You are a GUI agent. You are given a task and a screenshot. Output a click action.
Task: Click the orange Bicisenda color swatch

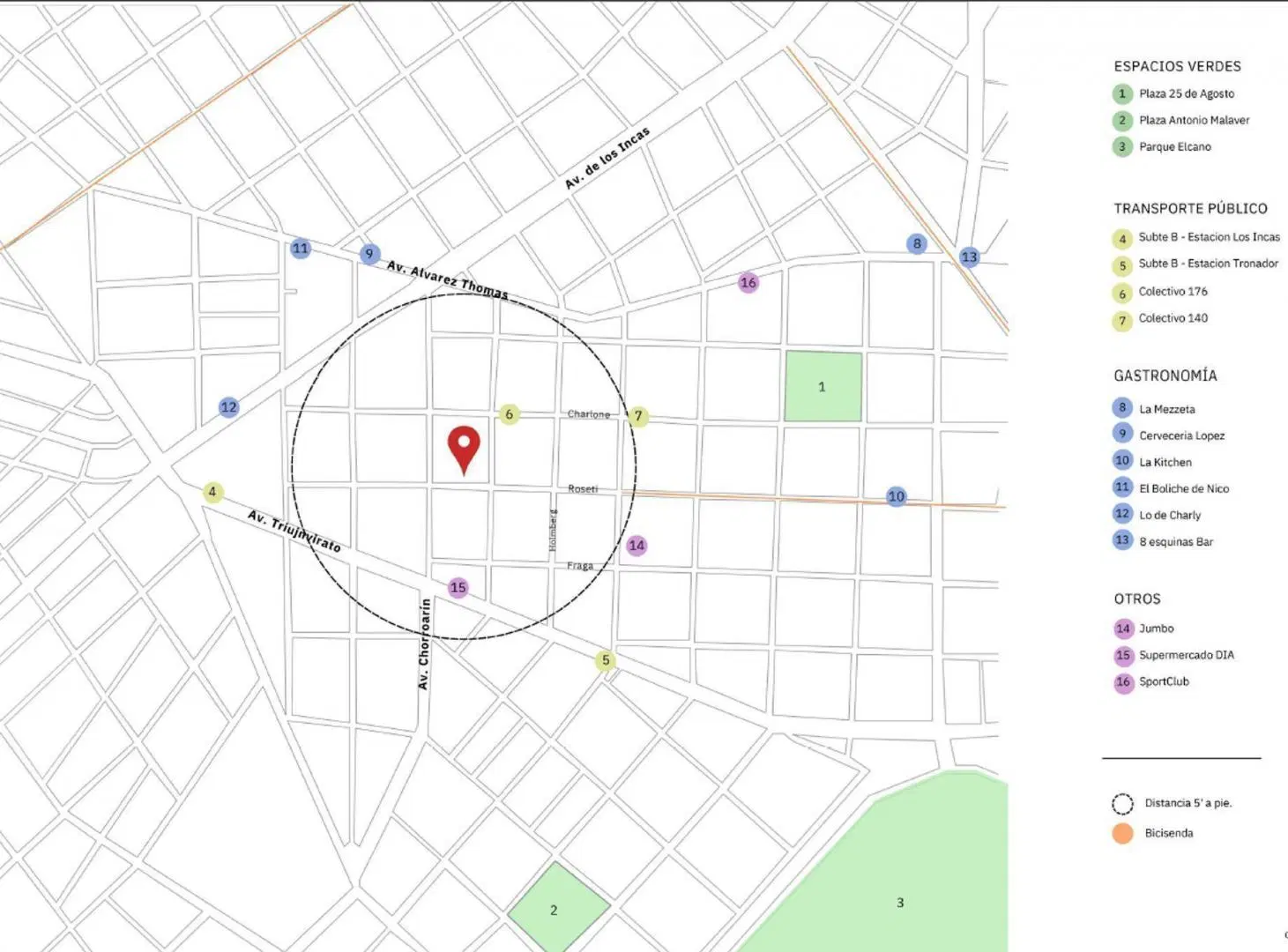[1122, 833]
